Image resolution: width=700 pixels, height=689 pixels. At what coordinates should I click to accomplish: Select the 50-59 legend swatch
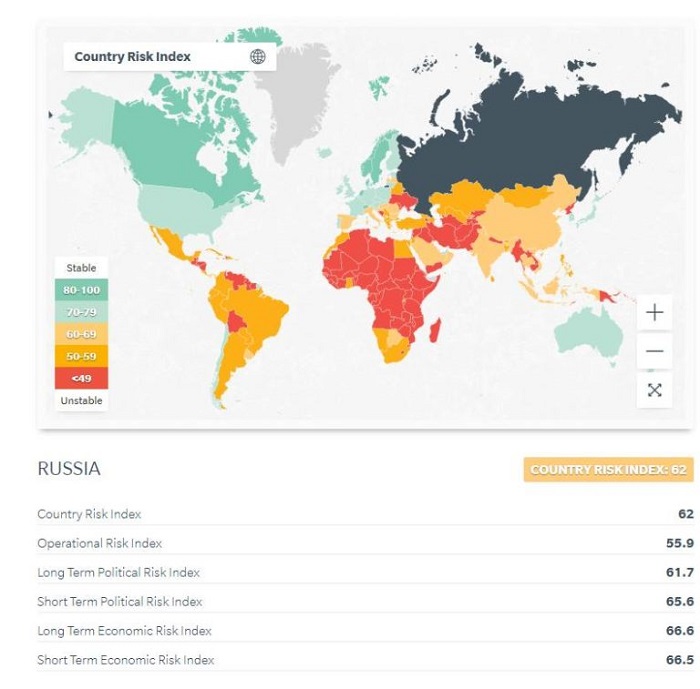point(81,356)
